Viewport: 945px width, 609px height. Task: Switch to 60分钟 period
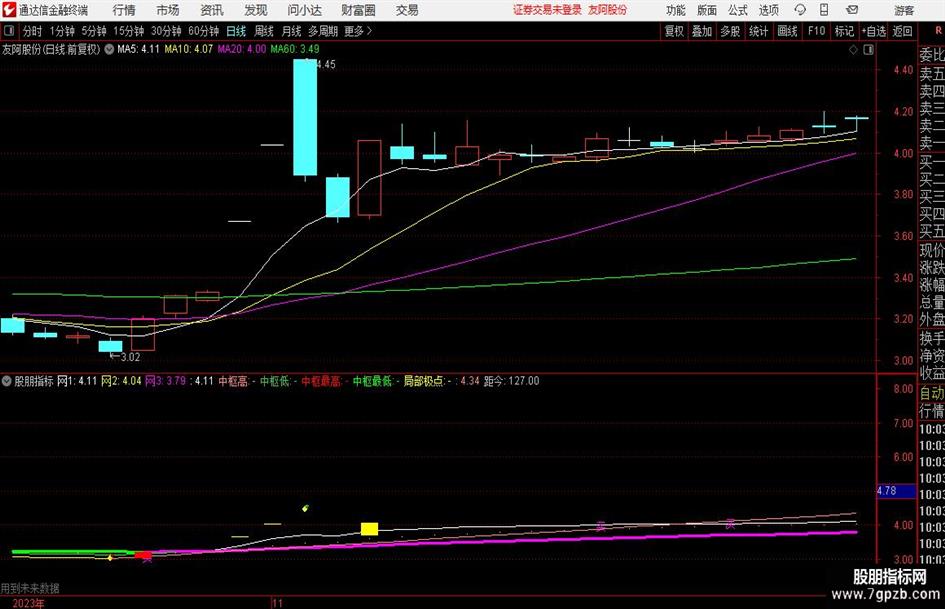204,31
